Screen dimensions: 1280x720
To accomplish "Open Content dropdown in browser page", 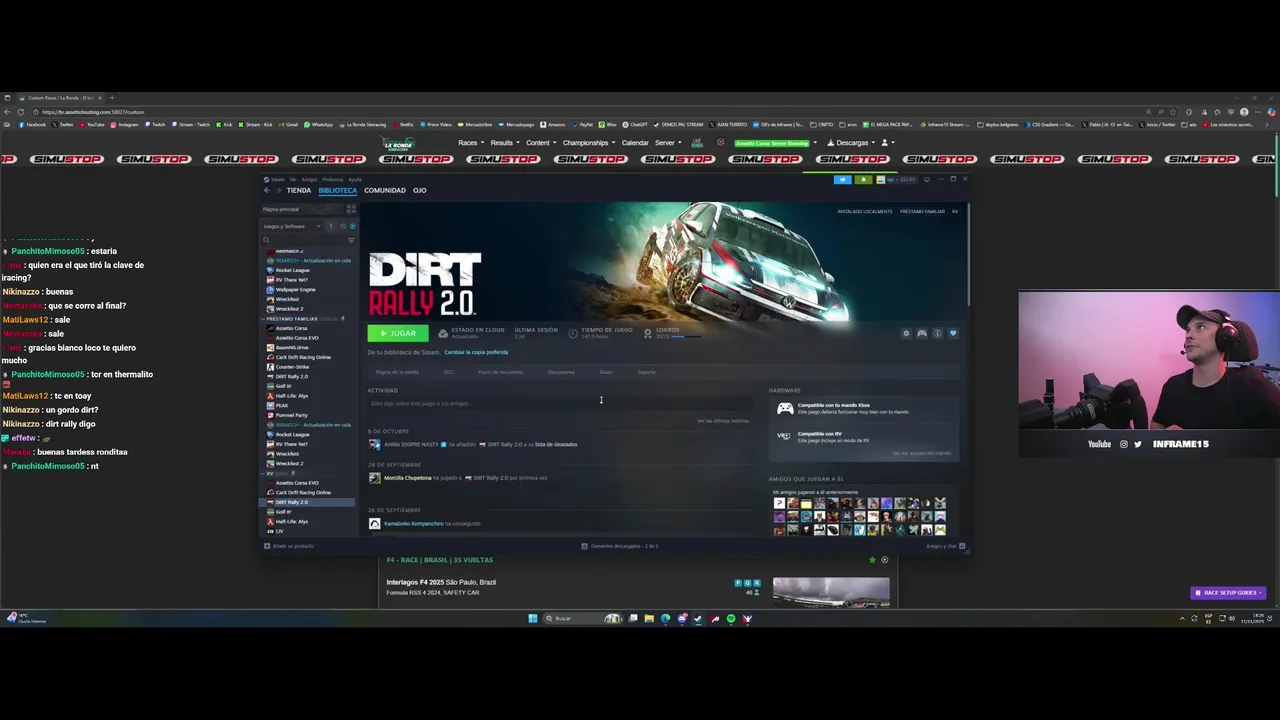I will 540,143.
